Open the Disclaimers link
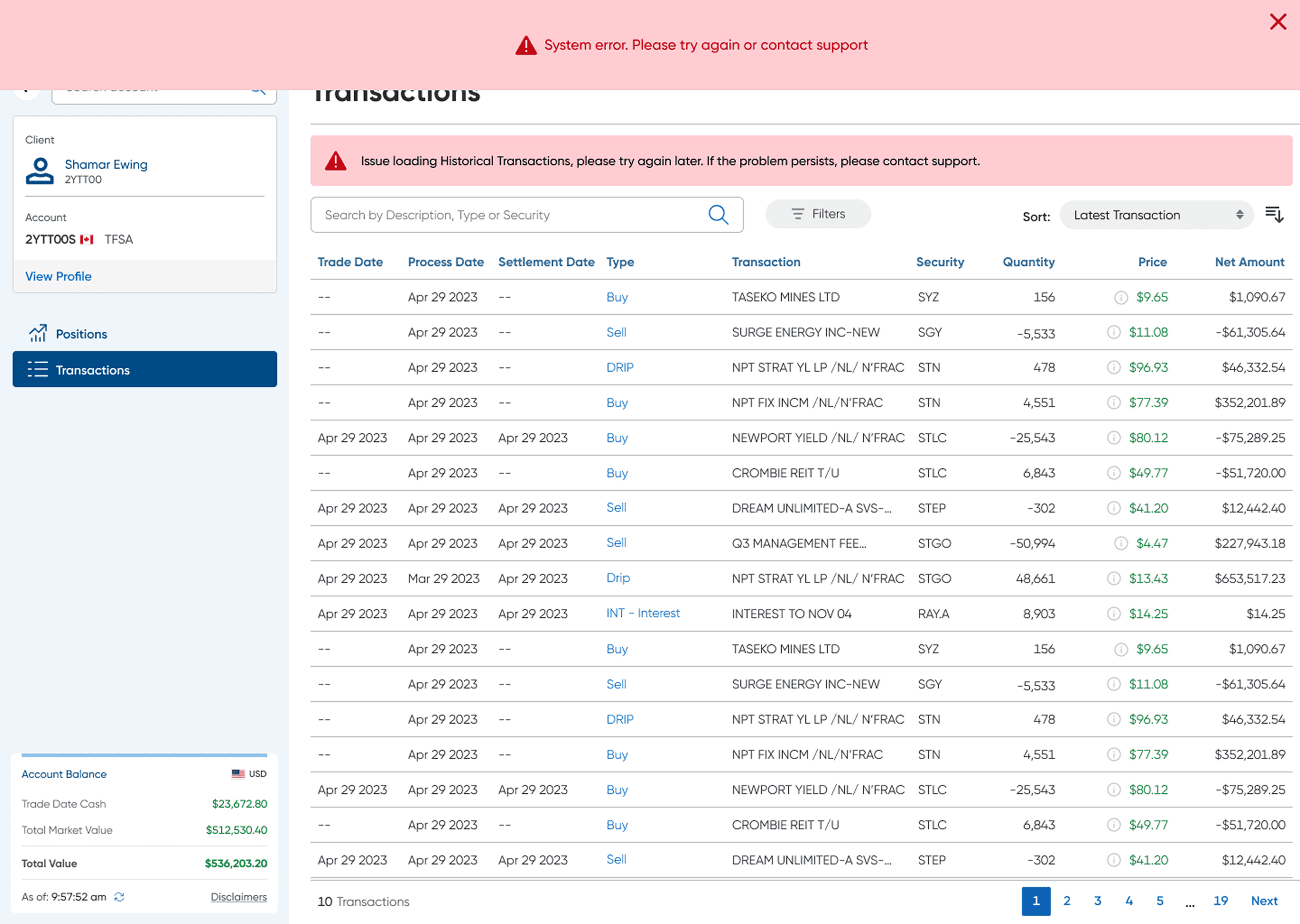Image resolution: width=1300 pixels, height=924 pixels. (238, 896)
